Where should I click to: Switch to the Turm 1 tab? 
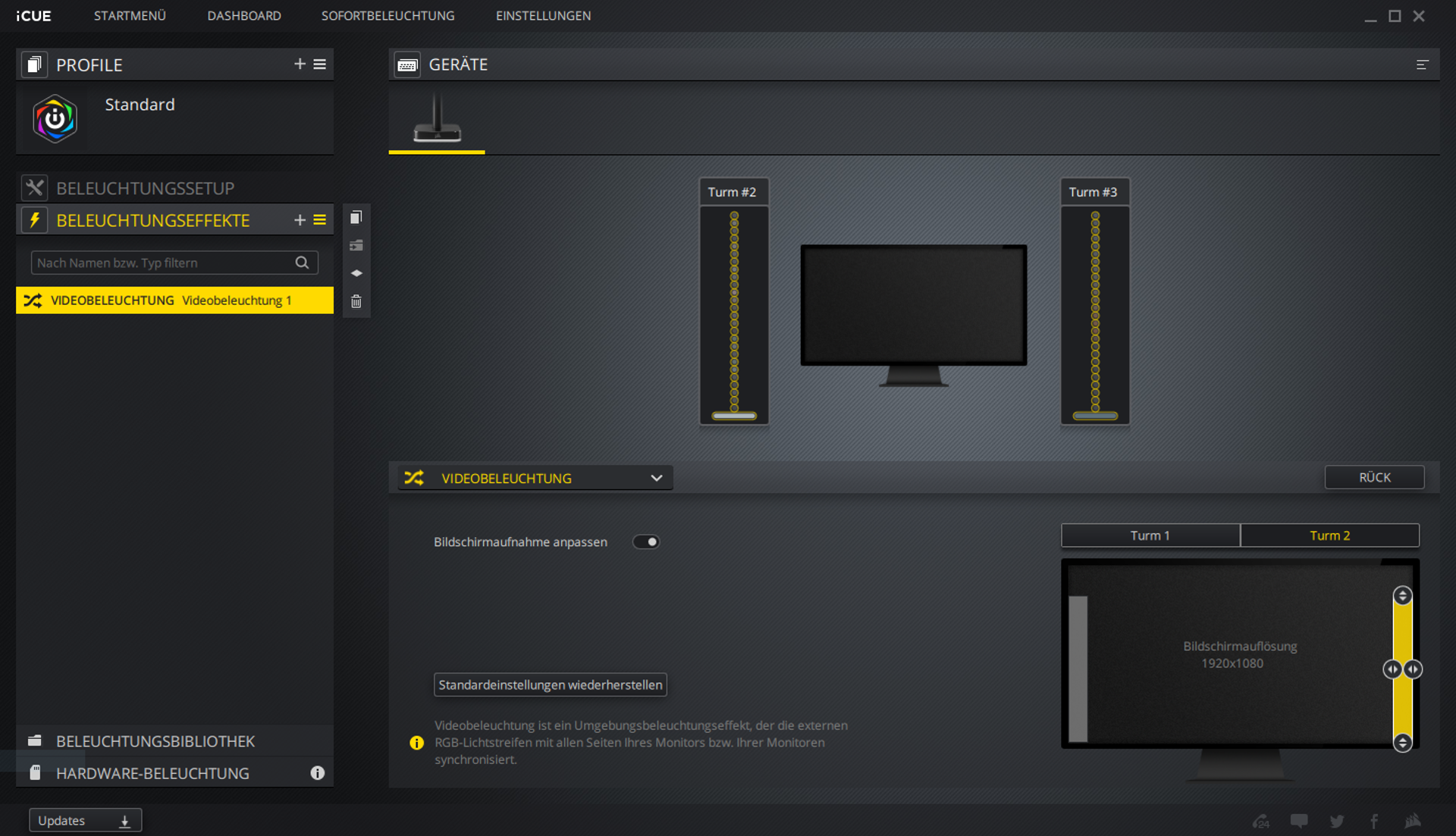click(1150, 535)
